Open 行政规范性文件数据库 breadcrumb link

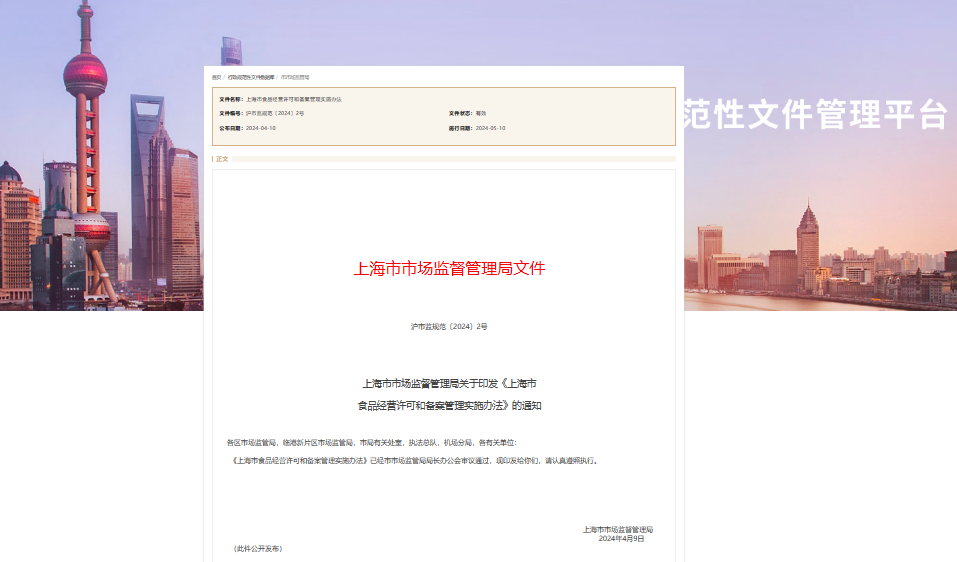(250, 77)
